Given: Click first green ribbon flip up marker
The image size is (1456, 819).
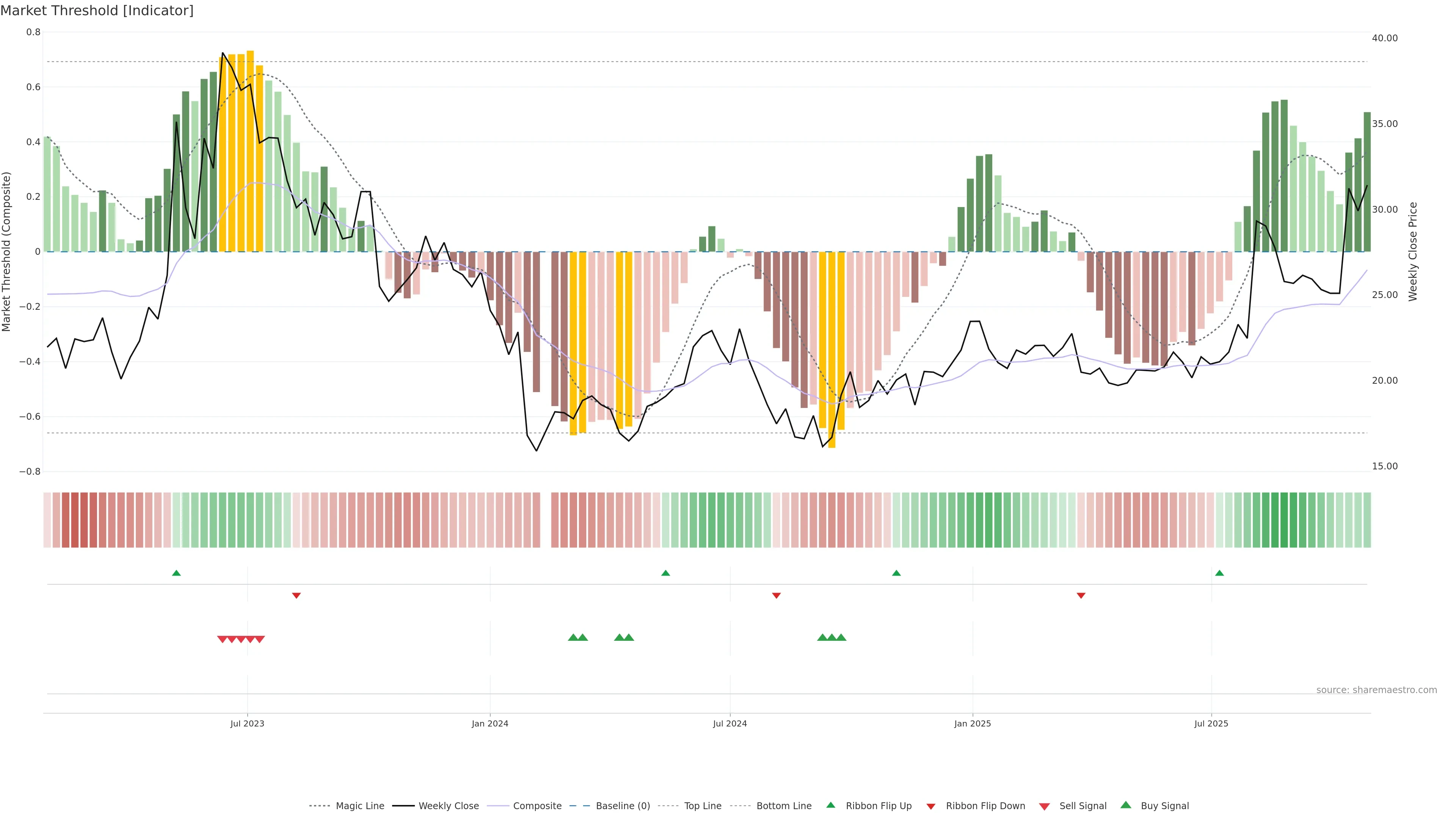Looking at the screenshot, I should 176,573.
